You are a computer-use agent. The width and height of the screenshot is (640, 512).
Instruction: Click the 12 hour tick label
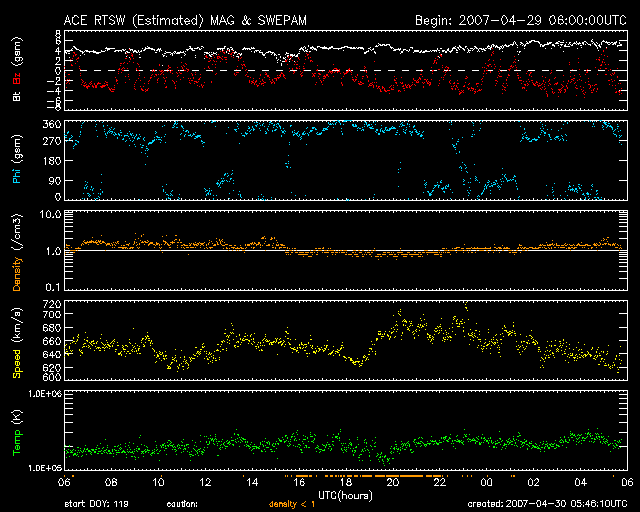pyautogui.click(x=205, y=482)
